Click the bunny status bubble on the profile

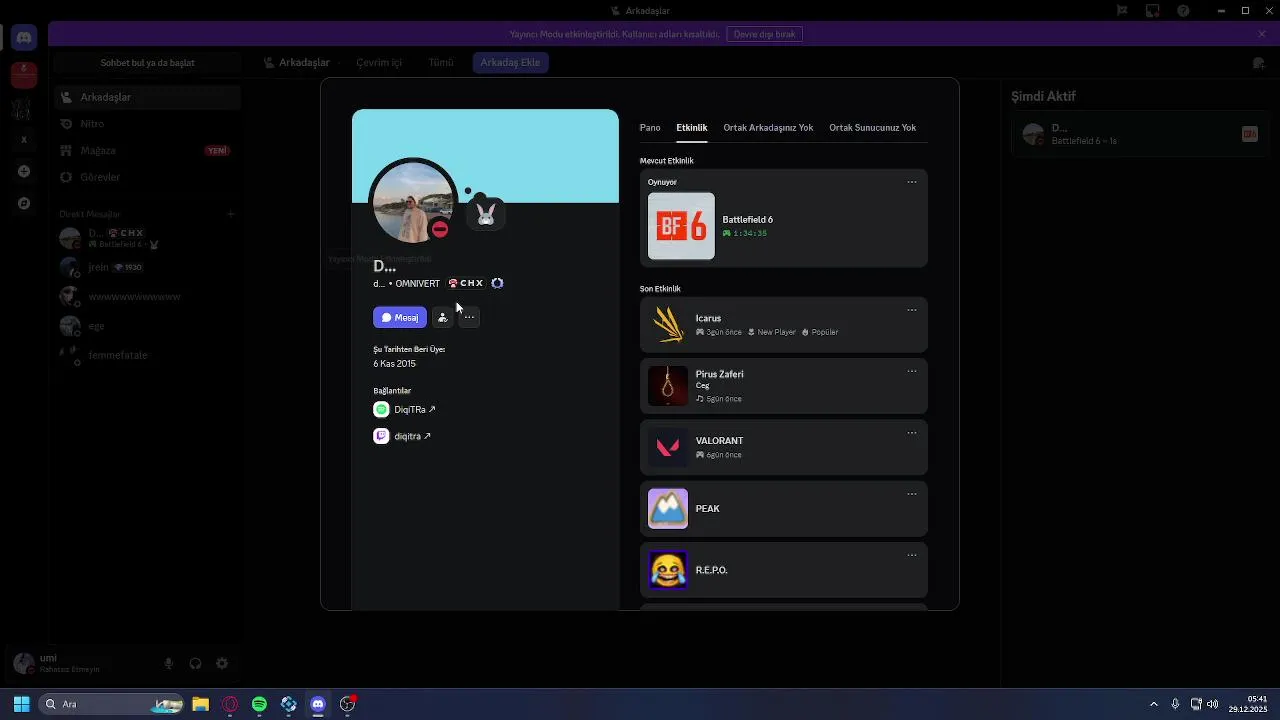pyautogui.click(x=486, y=214)
